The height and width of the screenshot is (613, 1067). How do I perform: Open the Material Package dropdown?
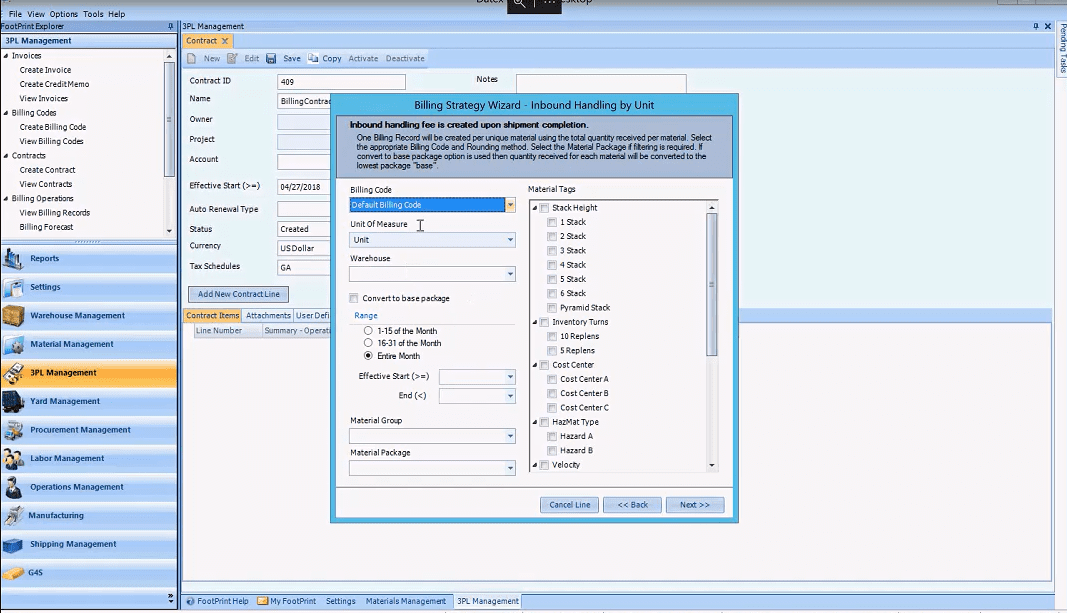pyautogui.click(x=510, y=468)
